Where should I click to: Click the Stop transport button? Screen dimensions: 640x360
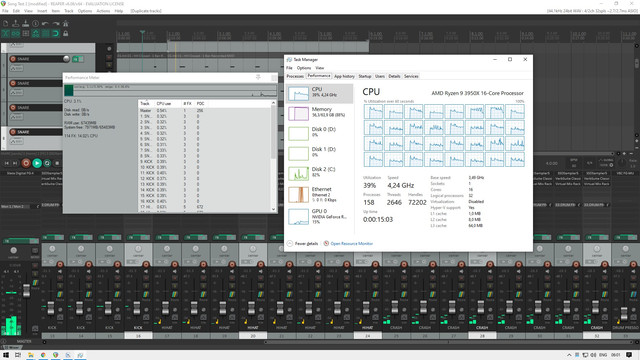pos(57,163)
